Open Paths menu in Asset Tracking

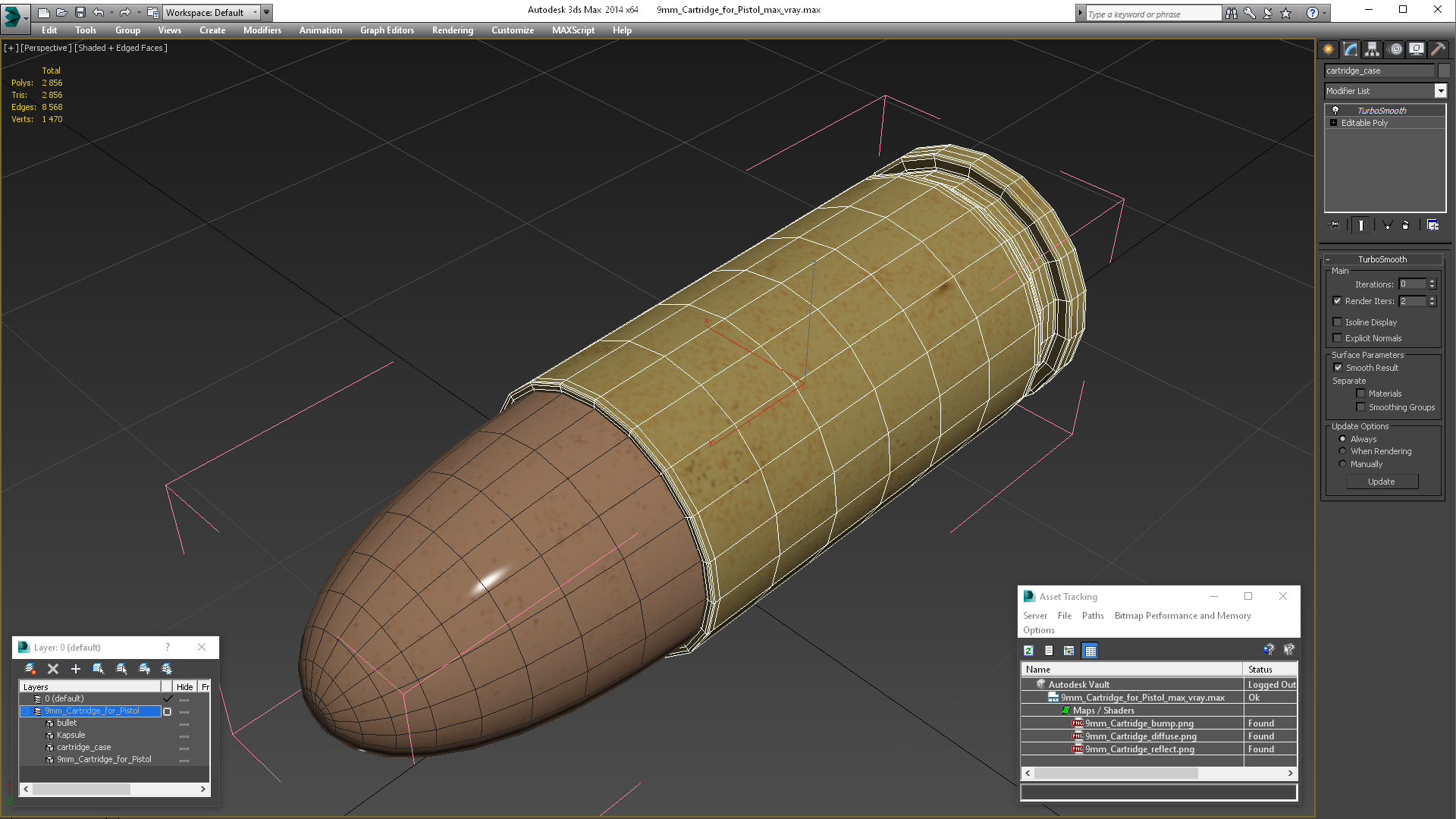point(1092,616)
